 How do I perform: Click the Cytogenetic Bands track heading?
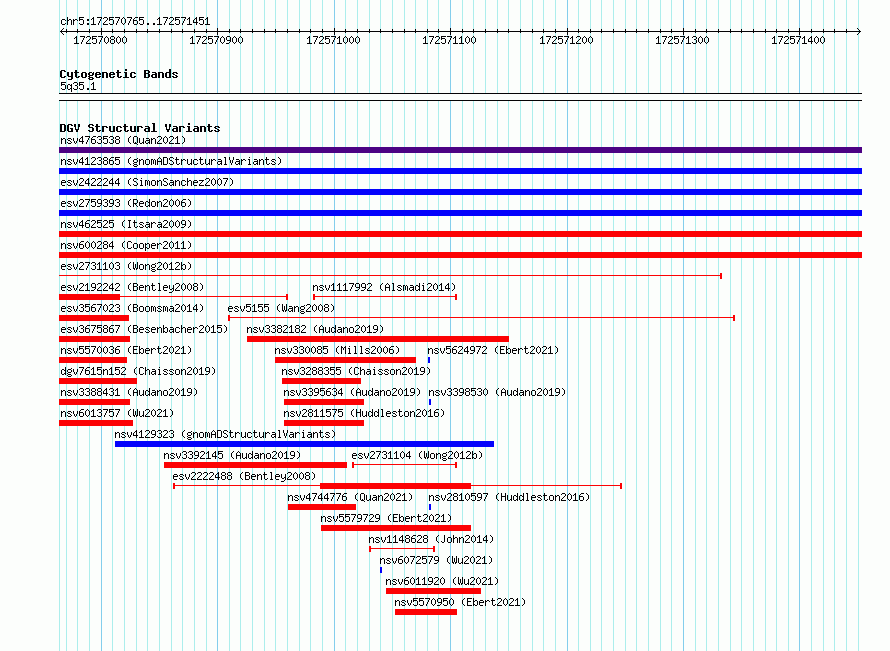coord(119,74)
